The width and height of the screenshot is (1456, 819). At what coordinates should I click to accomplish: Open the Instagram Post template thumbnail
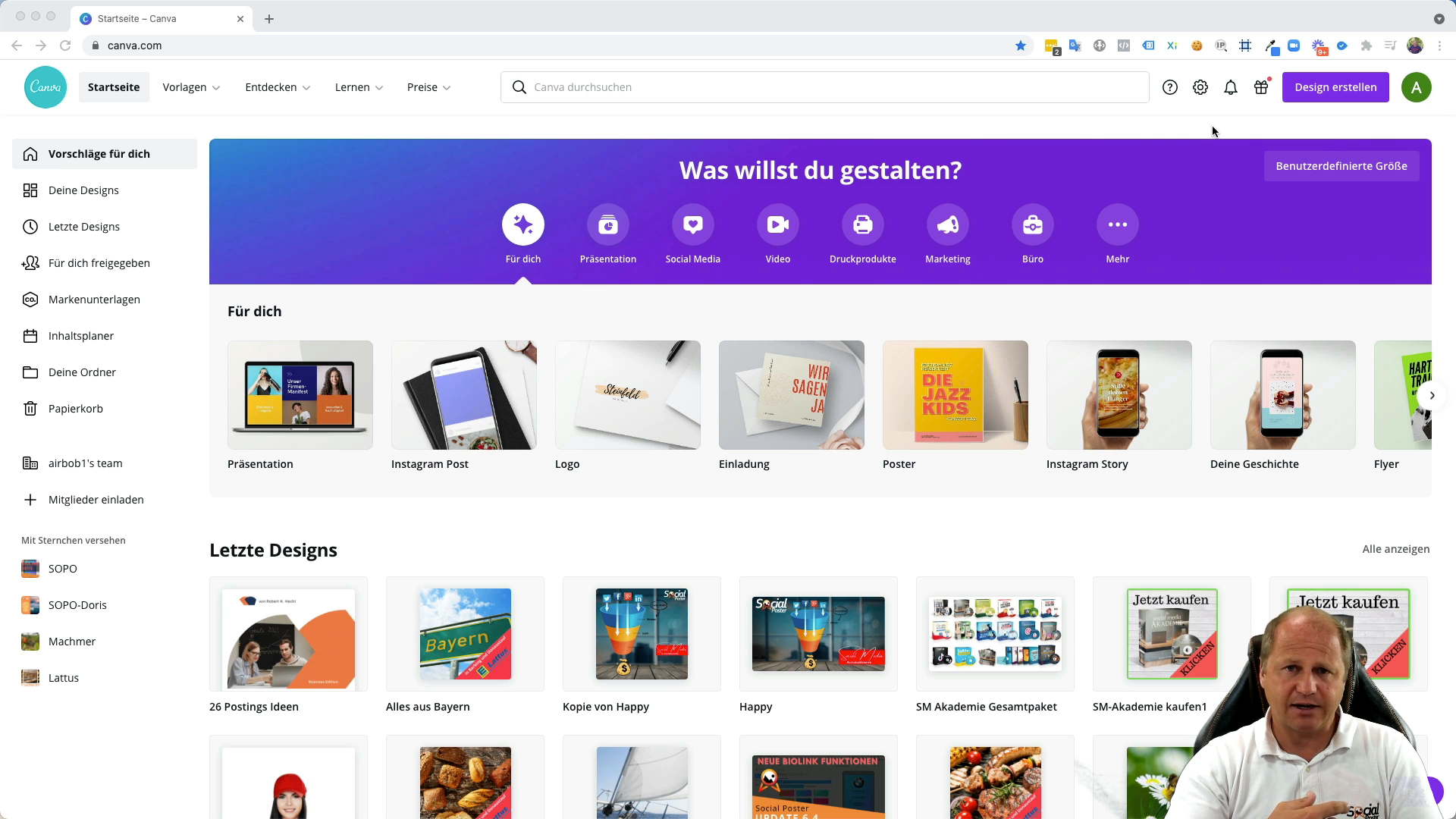(x=464, y=395)
